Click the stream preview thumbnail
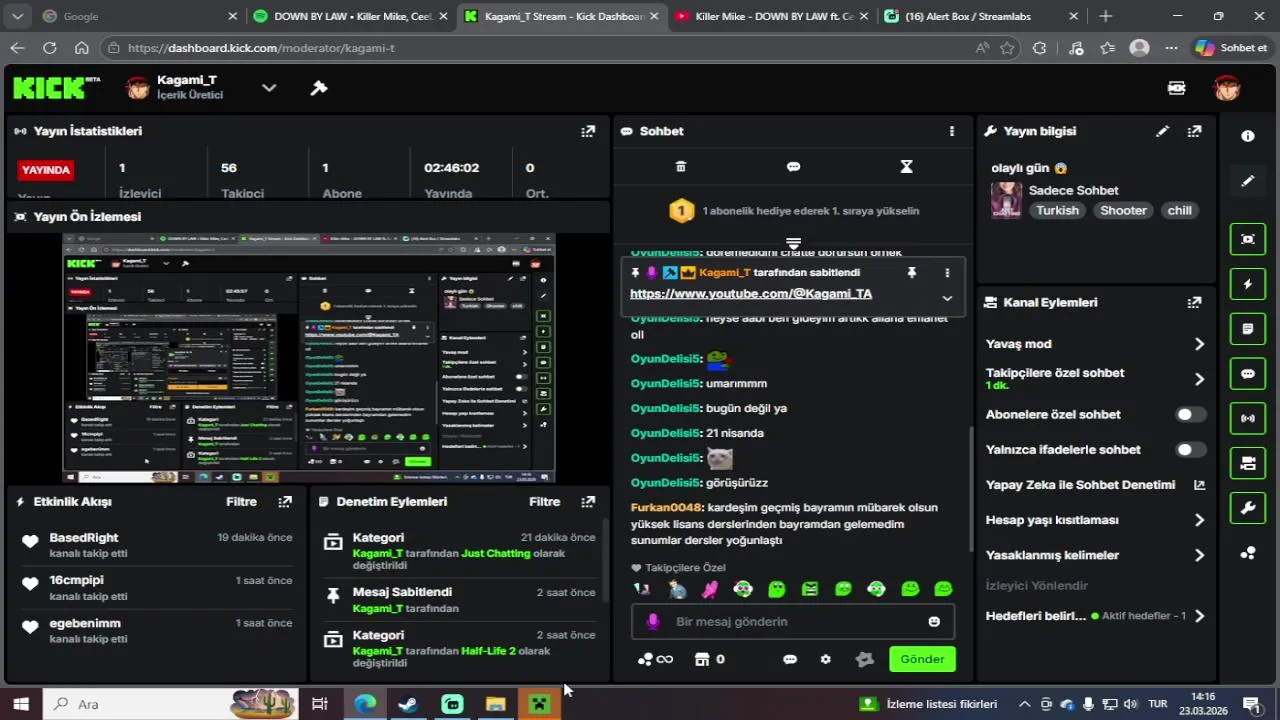 tap(309, 358)
